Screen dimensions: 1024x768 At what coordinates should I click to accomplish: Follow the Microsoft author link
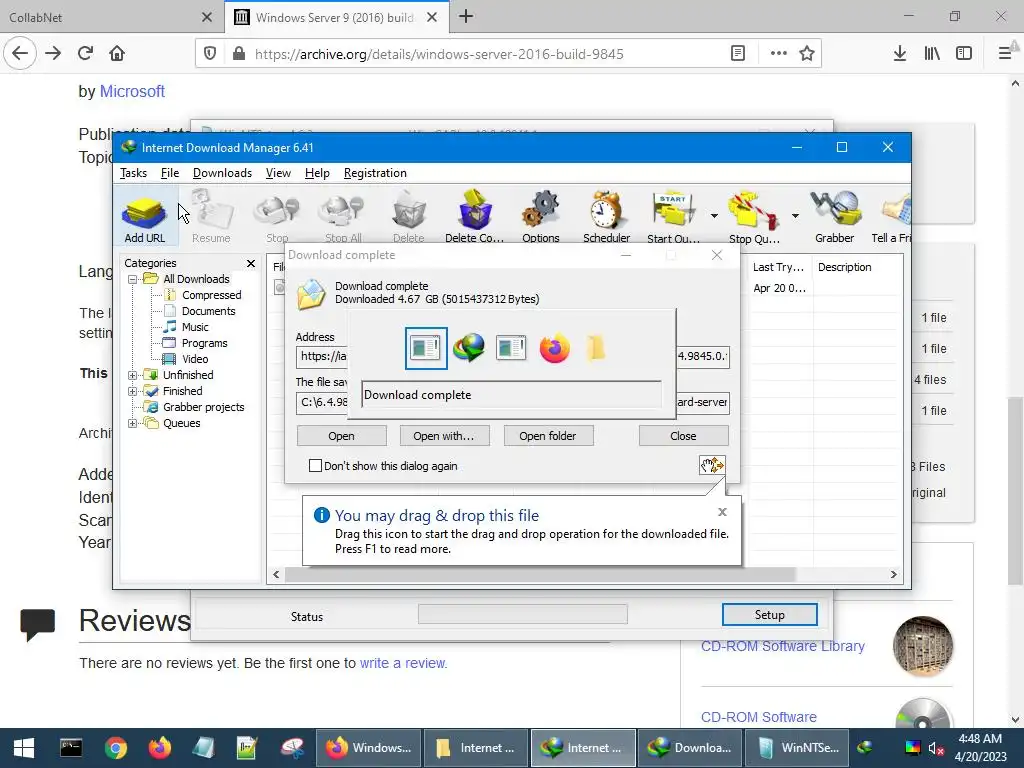(x=132, y=91)
